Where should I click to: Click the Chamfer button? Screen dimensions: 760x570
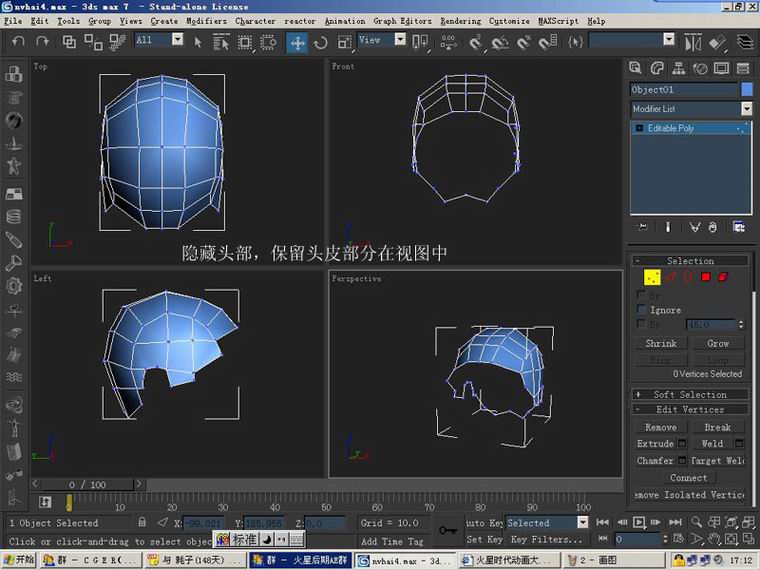tap(655, 460)
